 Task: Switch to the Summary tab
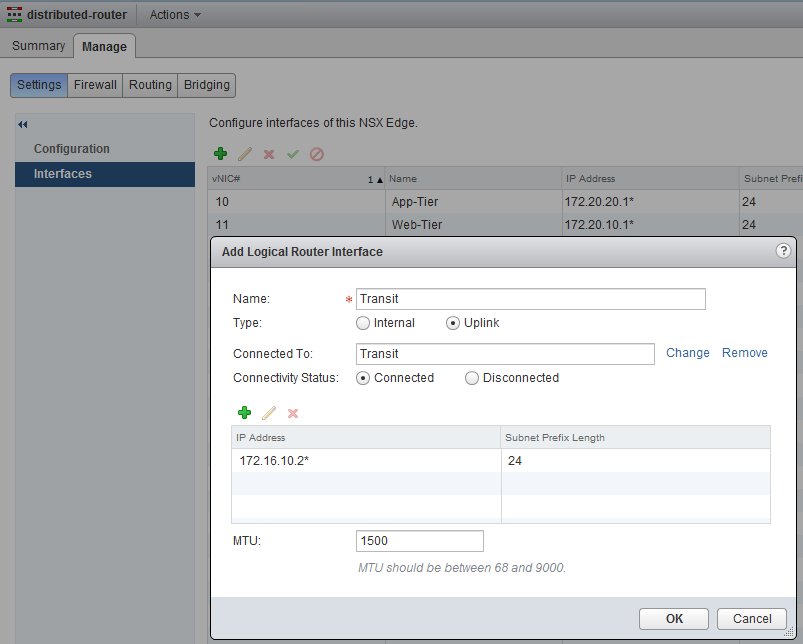tap(38, 46)
